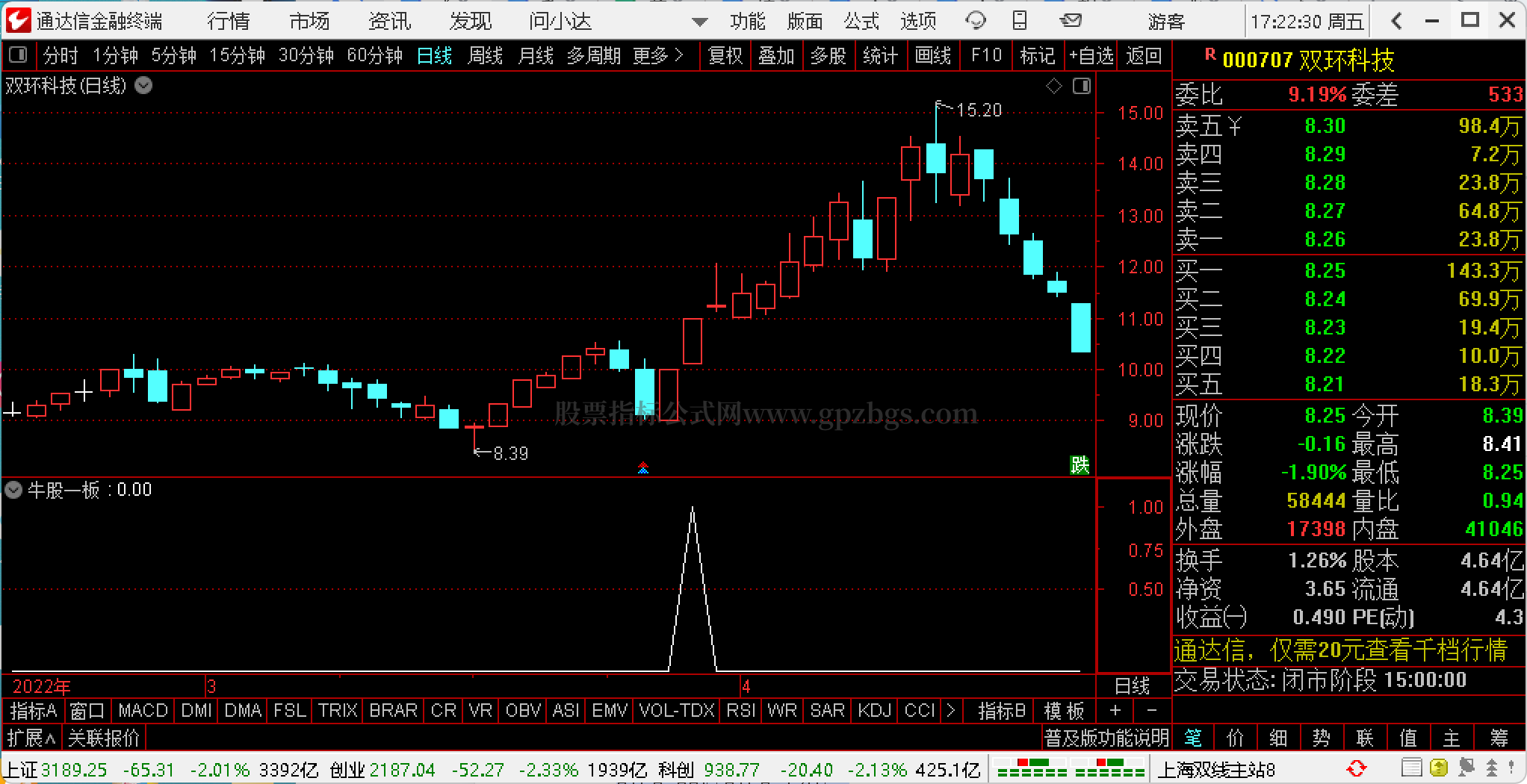
Task: Click the Tongdaxin red logo icon
Action: tap(18, 20)
